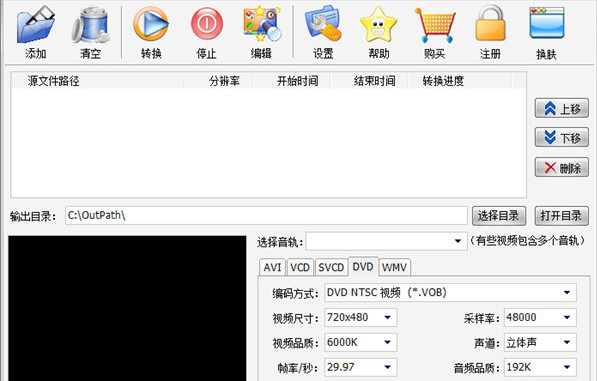Click the 上移 move up button
597x381 pixels.
[x=562, y=109]
